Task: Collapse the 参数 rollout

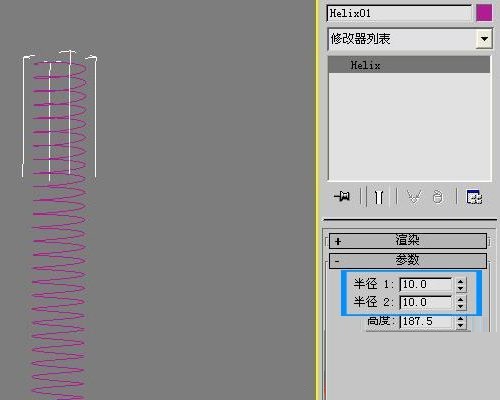Action: coord(408,261)
